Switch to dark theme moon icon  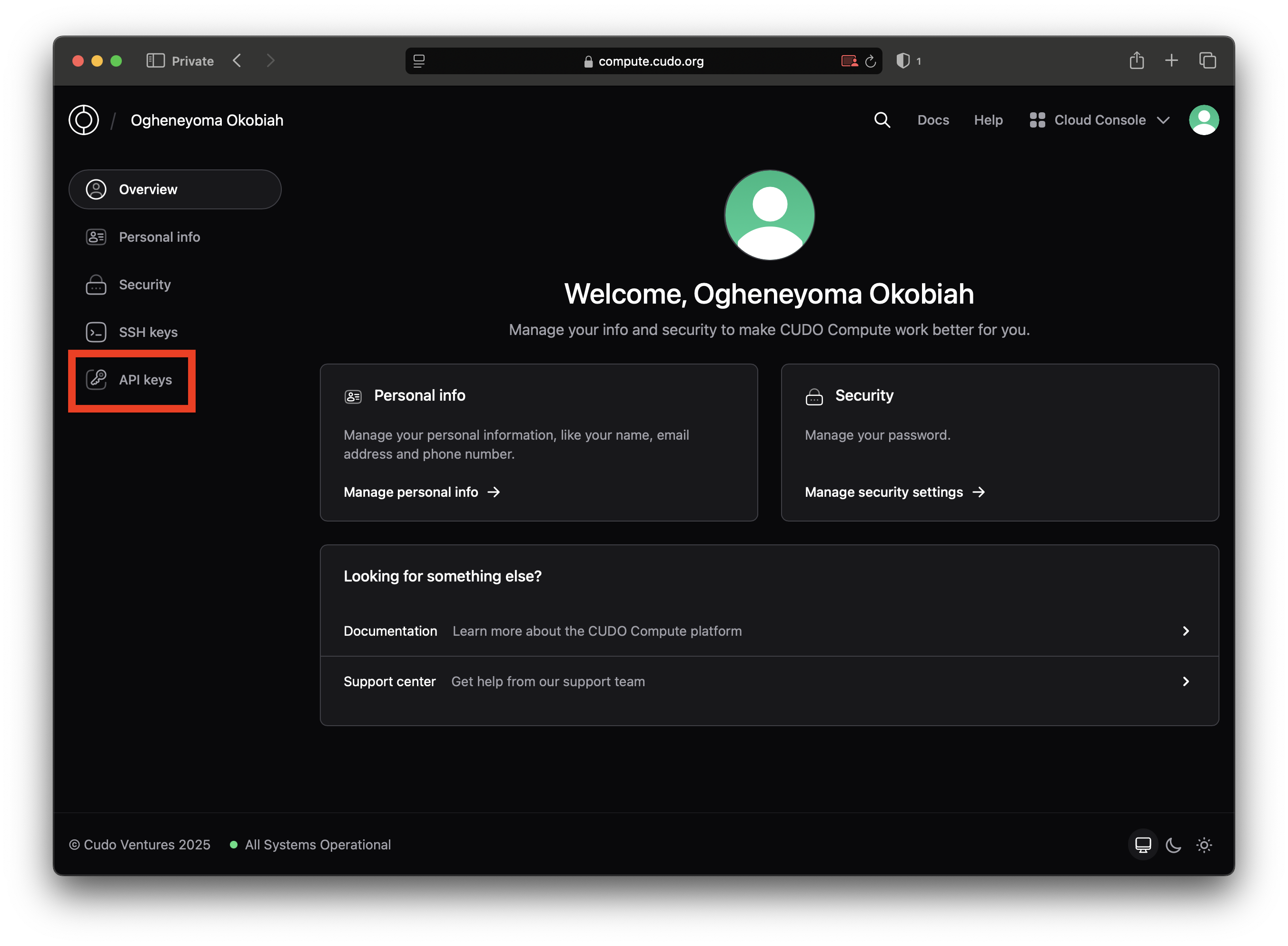pos(1173,845)
